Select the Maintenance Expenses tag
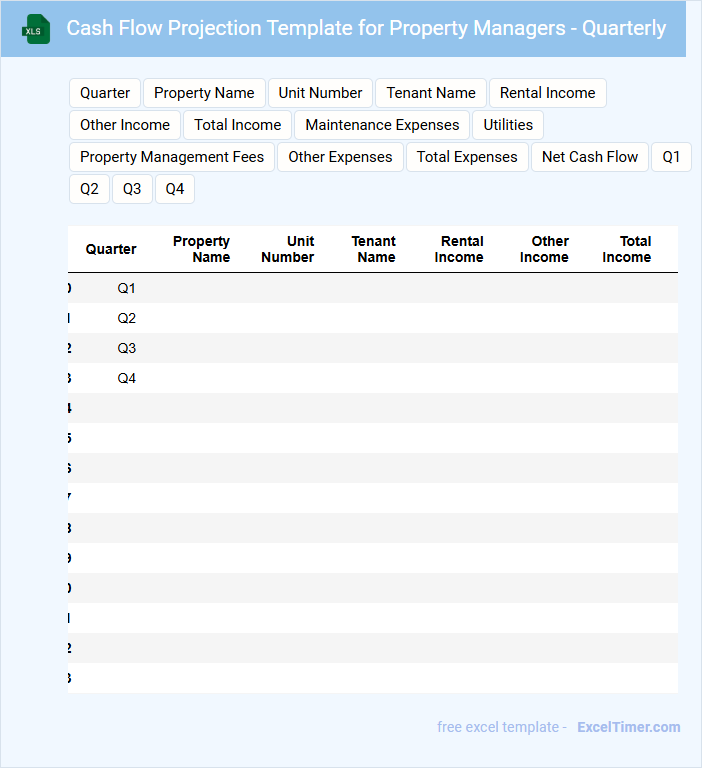 (382, 125)
